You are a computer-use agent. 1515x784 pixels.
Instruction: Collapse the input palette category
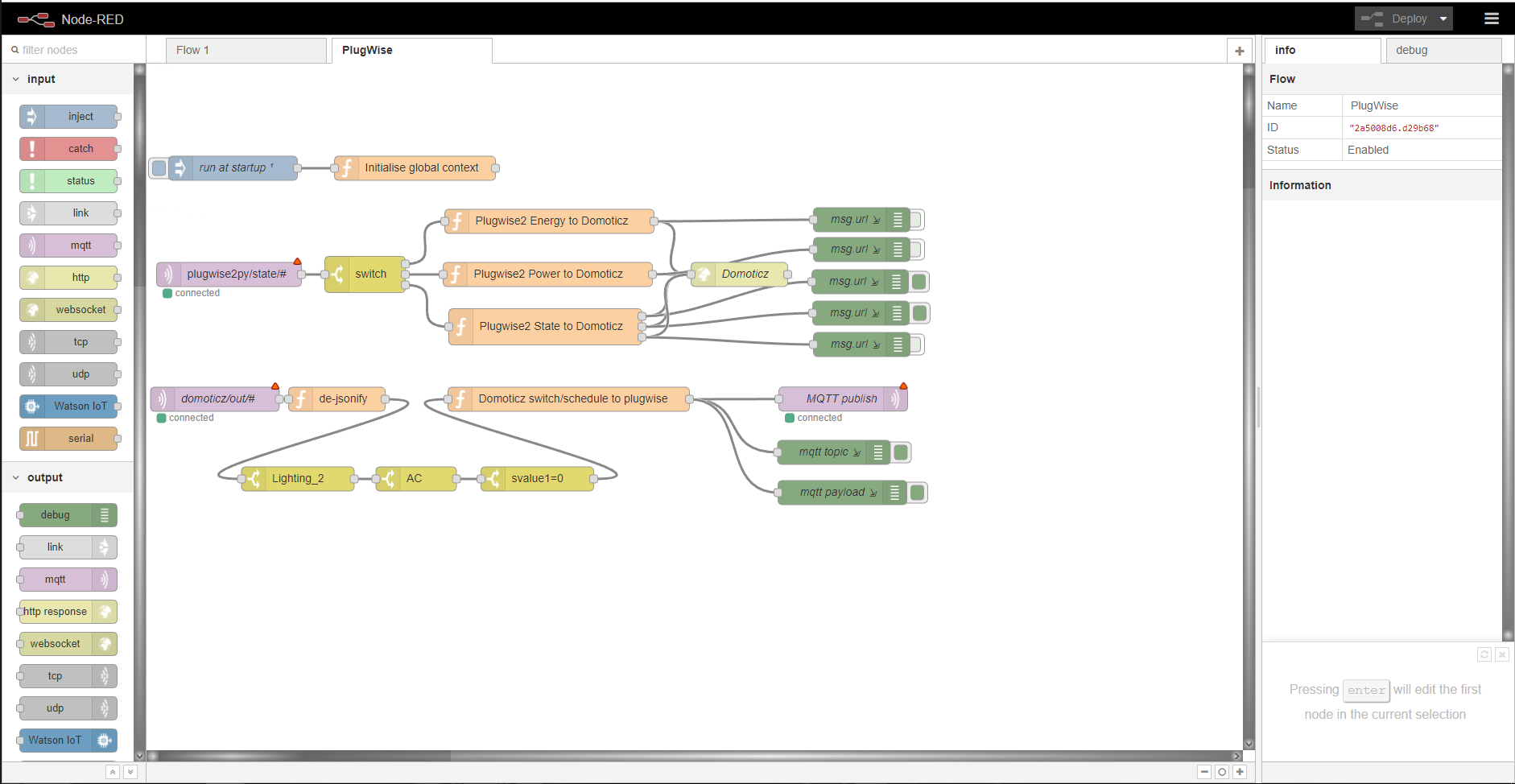point(68,79)
